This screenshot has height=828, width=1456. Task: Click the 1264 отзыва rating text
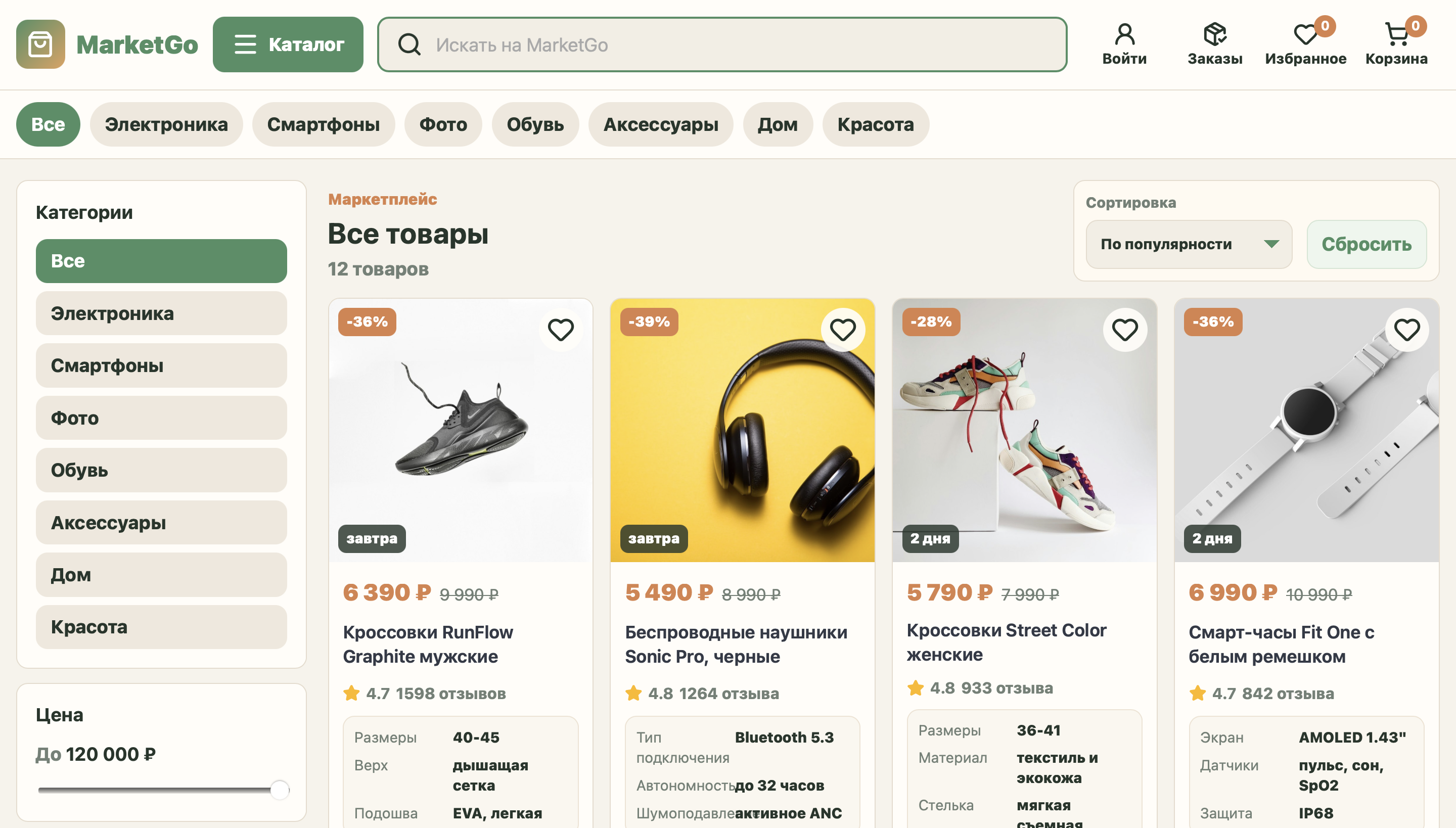[x=729, y=694]
